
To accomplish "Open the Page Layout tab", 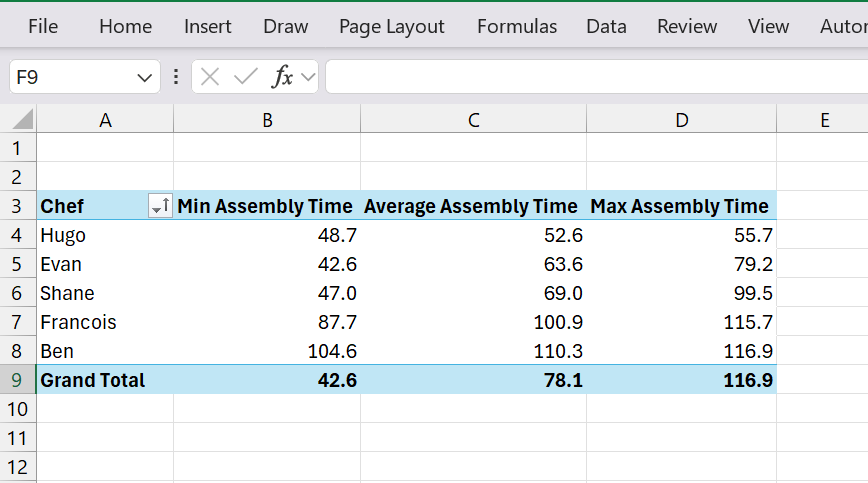I will click(x=392, y=27).
